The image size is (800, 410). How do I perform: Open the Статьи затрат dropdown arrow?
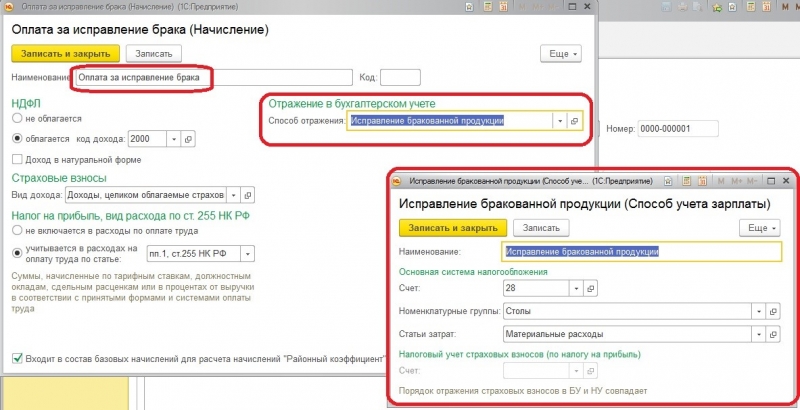tap(761, 334)
